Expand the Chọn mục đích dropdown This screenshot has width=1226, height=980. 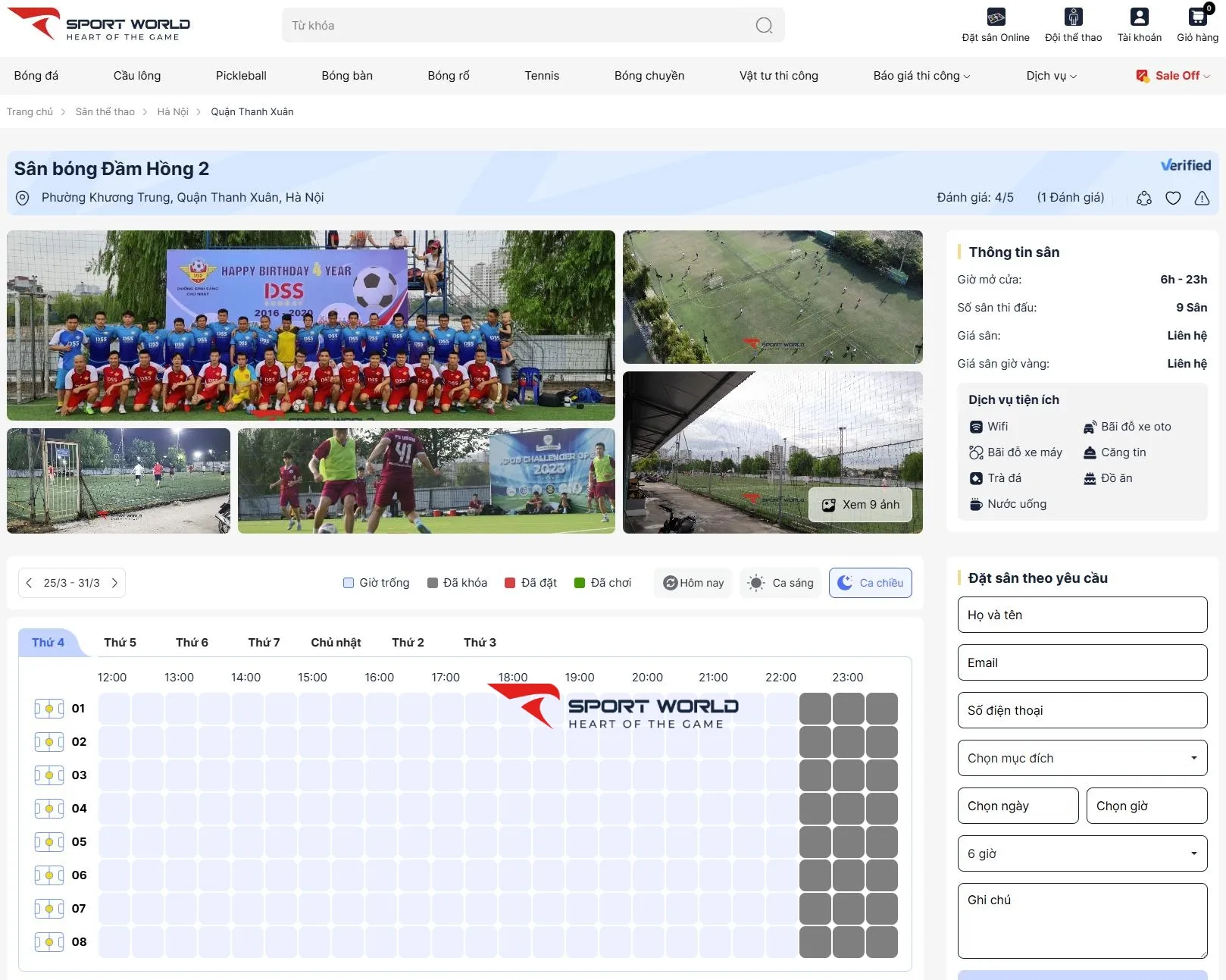coord(1082,758)
